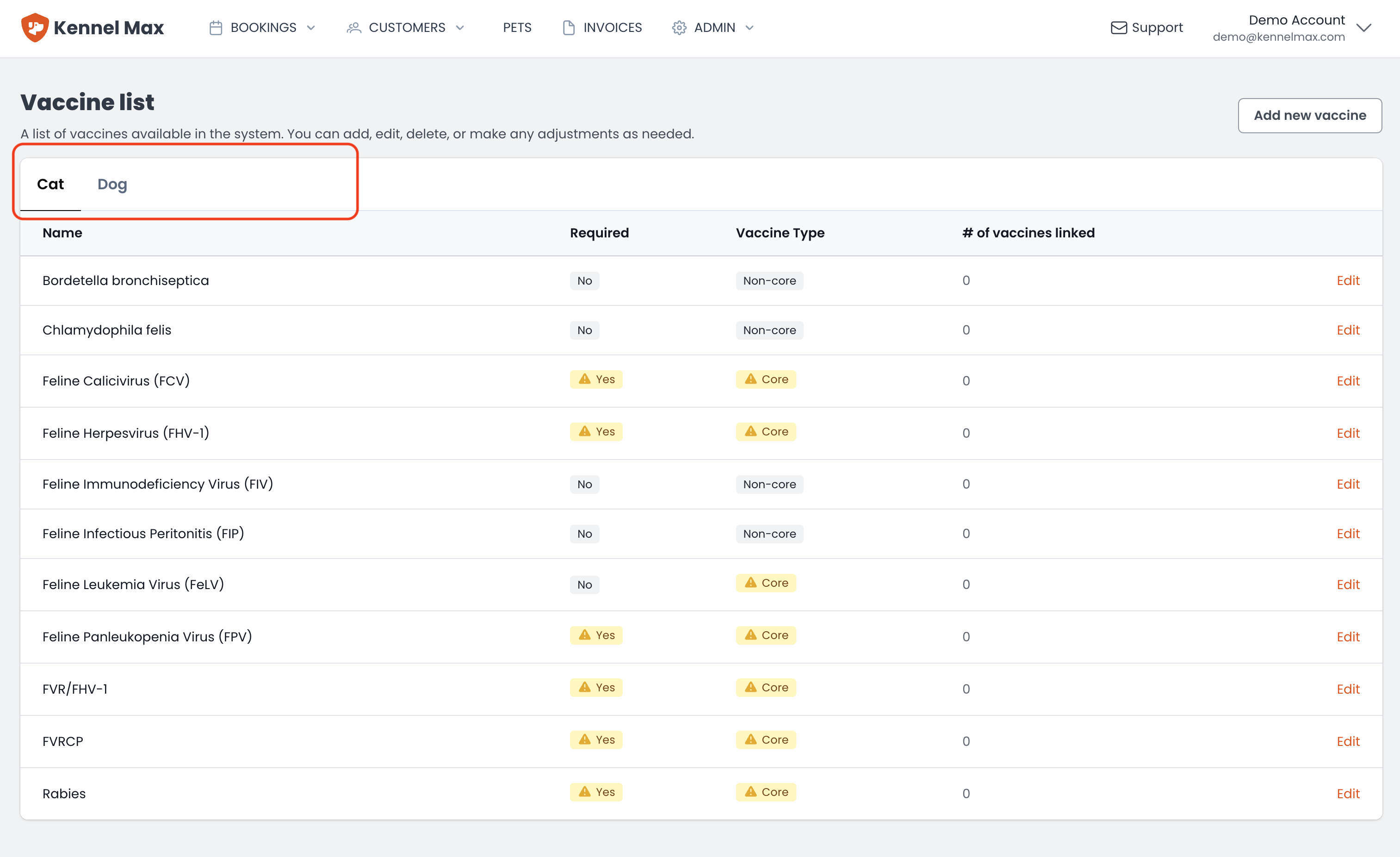Click the FVR/FHV-1 Yes warning icon
Screen dimensions: 1400x857
tap(585, 687)
